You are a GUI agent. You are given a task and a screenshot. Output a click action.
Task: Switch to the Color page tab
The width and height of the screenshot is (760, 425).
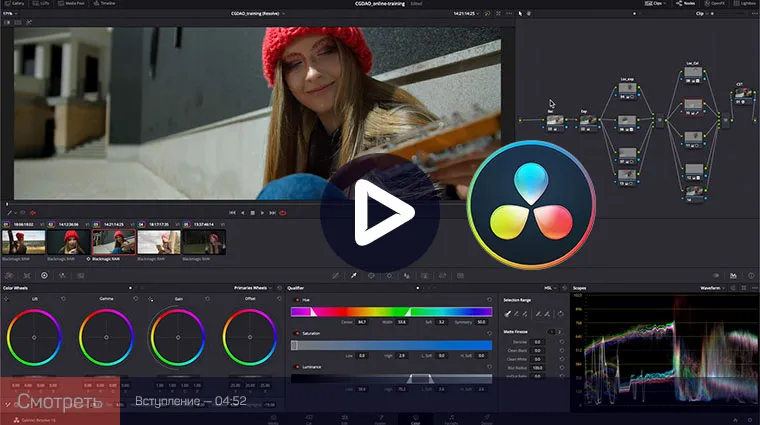(413, 418)
